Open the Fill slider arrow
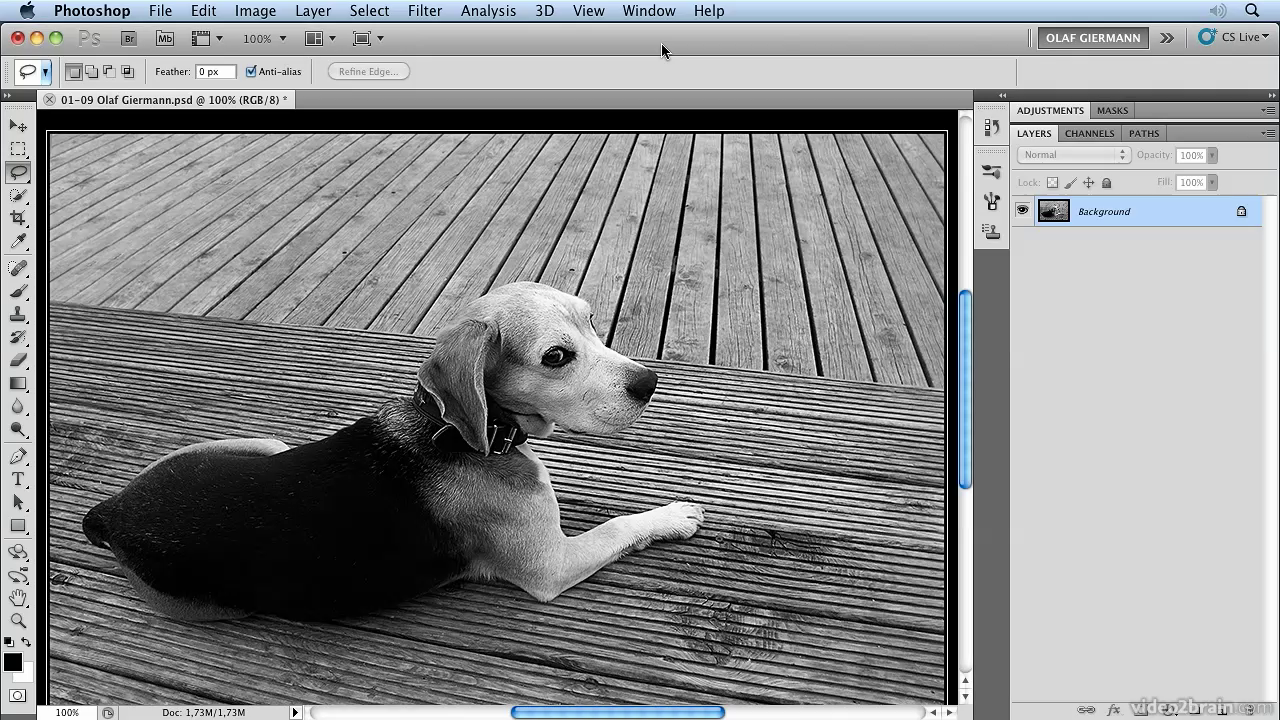 tap(1212, 182)
